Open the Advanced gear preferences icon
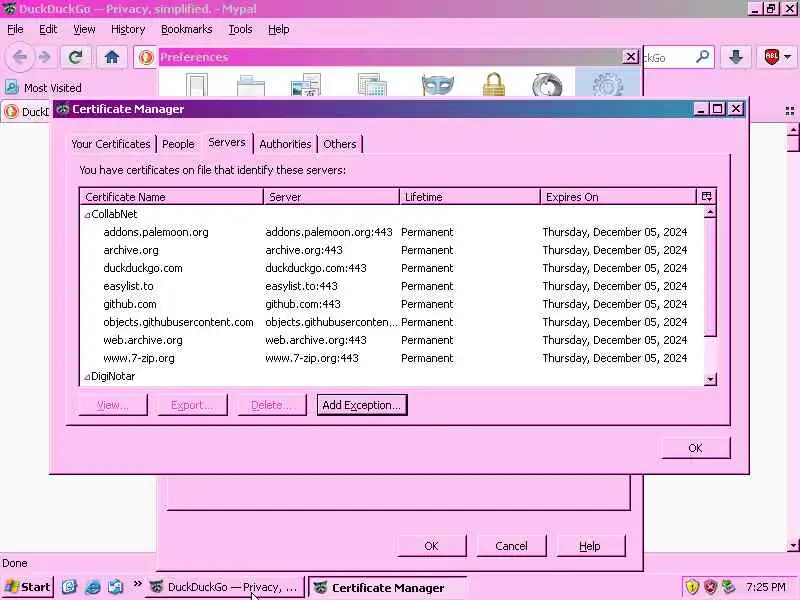Image resolution: width=800 pixels, height=600 pixels. click(607, 84)
